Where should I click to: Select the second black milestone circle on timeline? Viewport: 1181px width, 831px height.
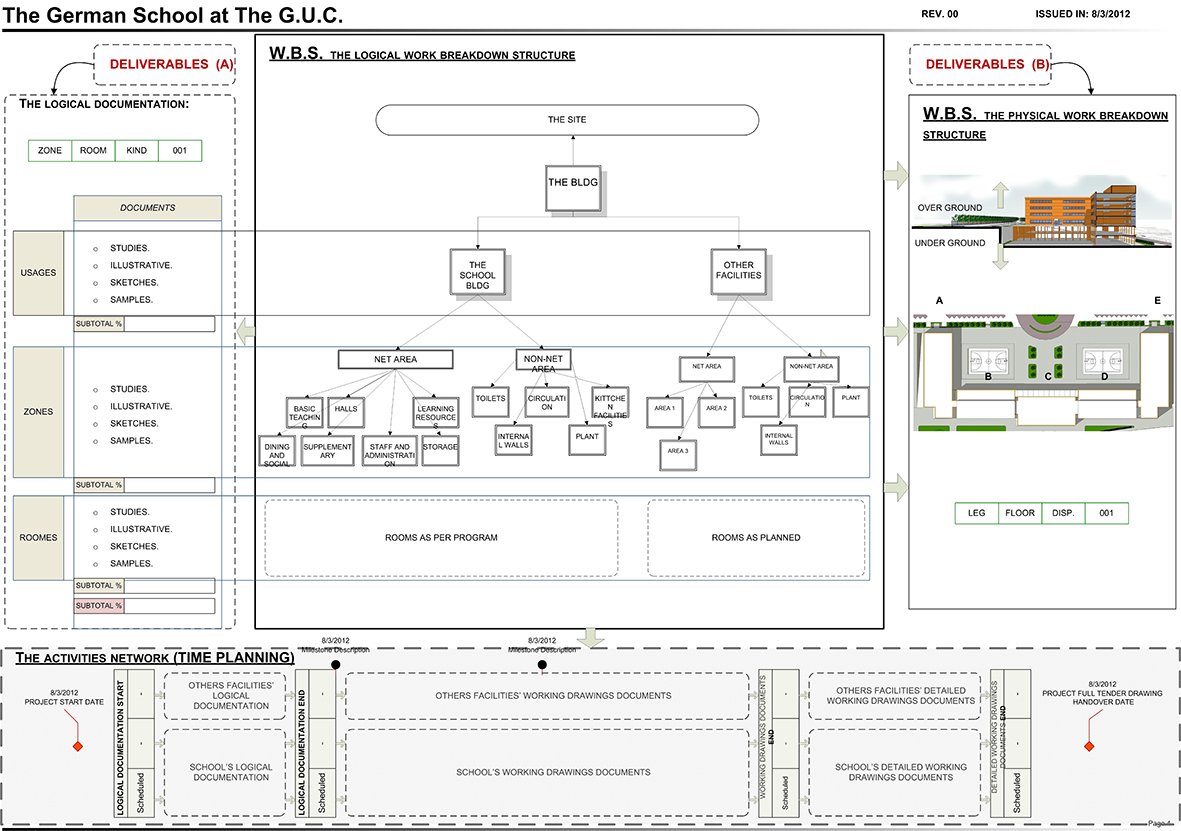(x=542, y=664)
